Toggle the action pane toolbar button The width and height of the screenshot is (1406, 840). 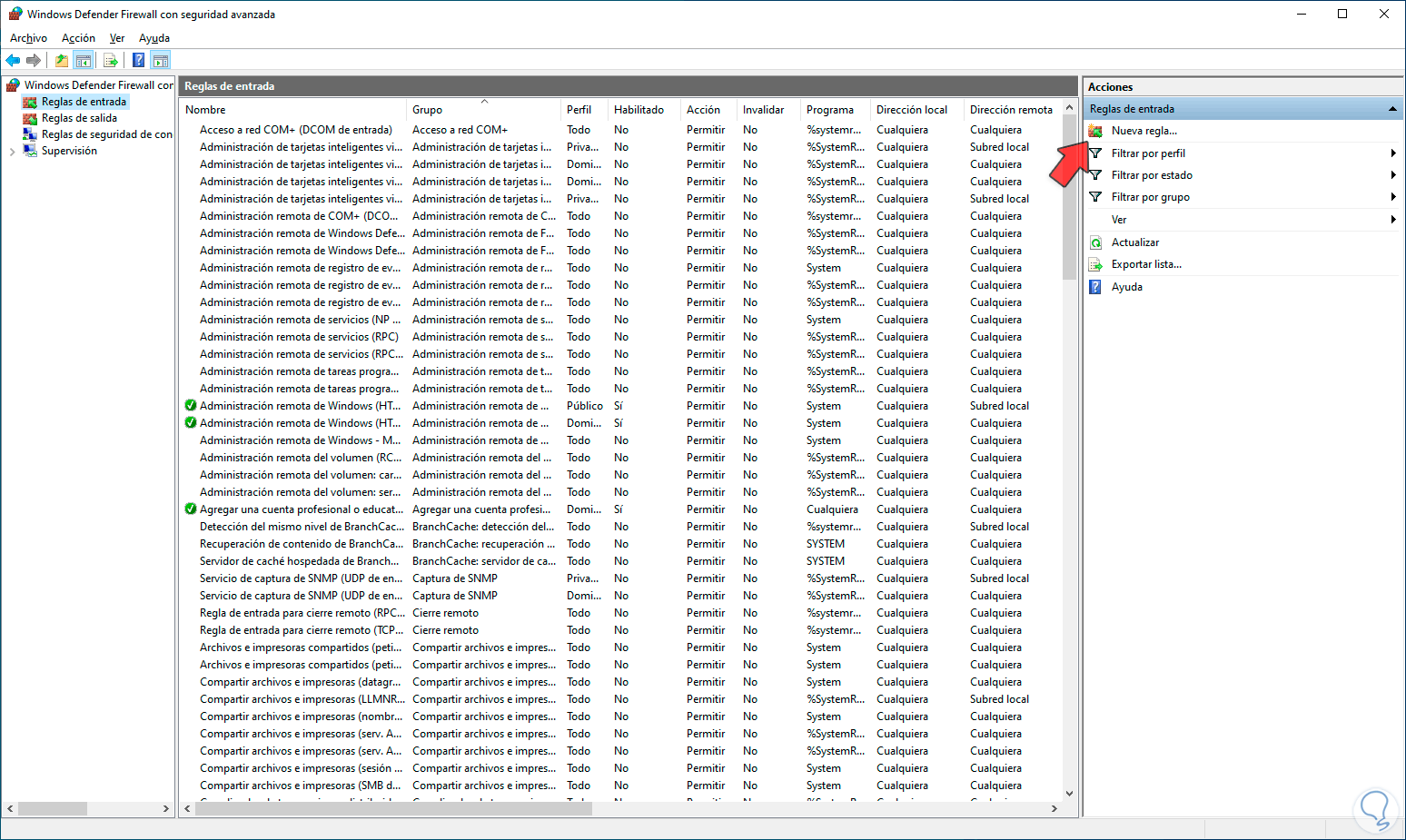coord(161,61)
